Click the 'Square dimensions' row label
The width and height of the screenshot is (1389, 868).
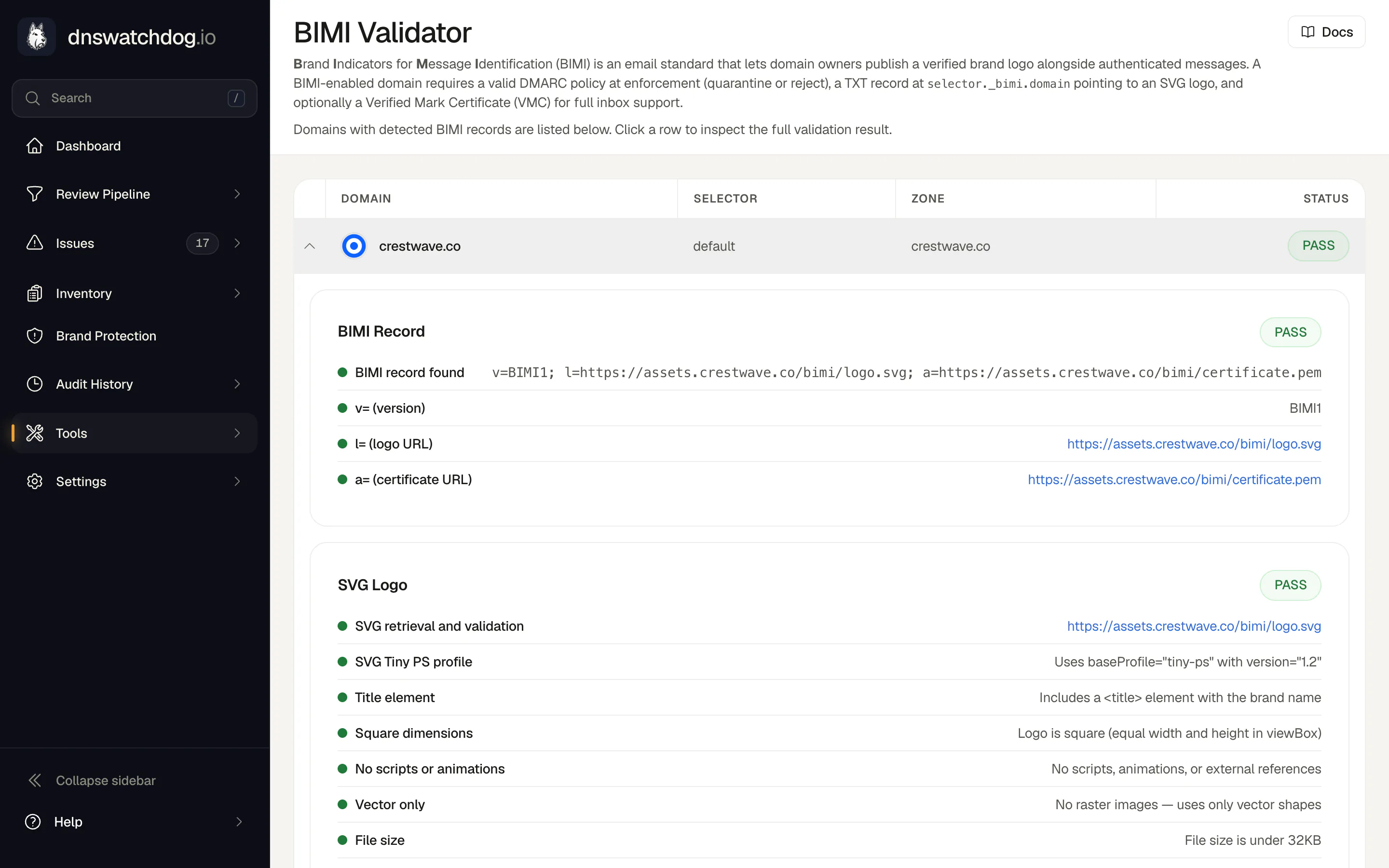tap(414, 733)
